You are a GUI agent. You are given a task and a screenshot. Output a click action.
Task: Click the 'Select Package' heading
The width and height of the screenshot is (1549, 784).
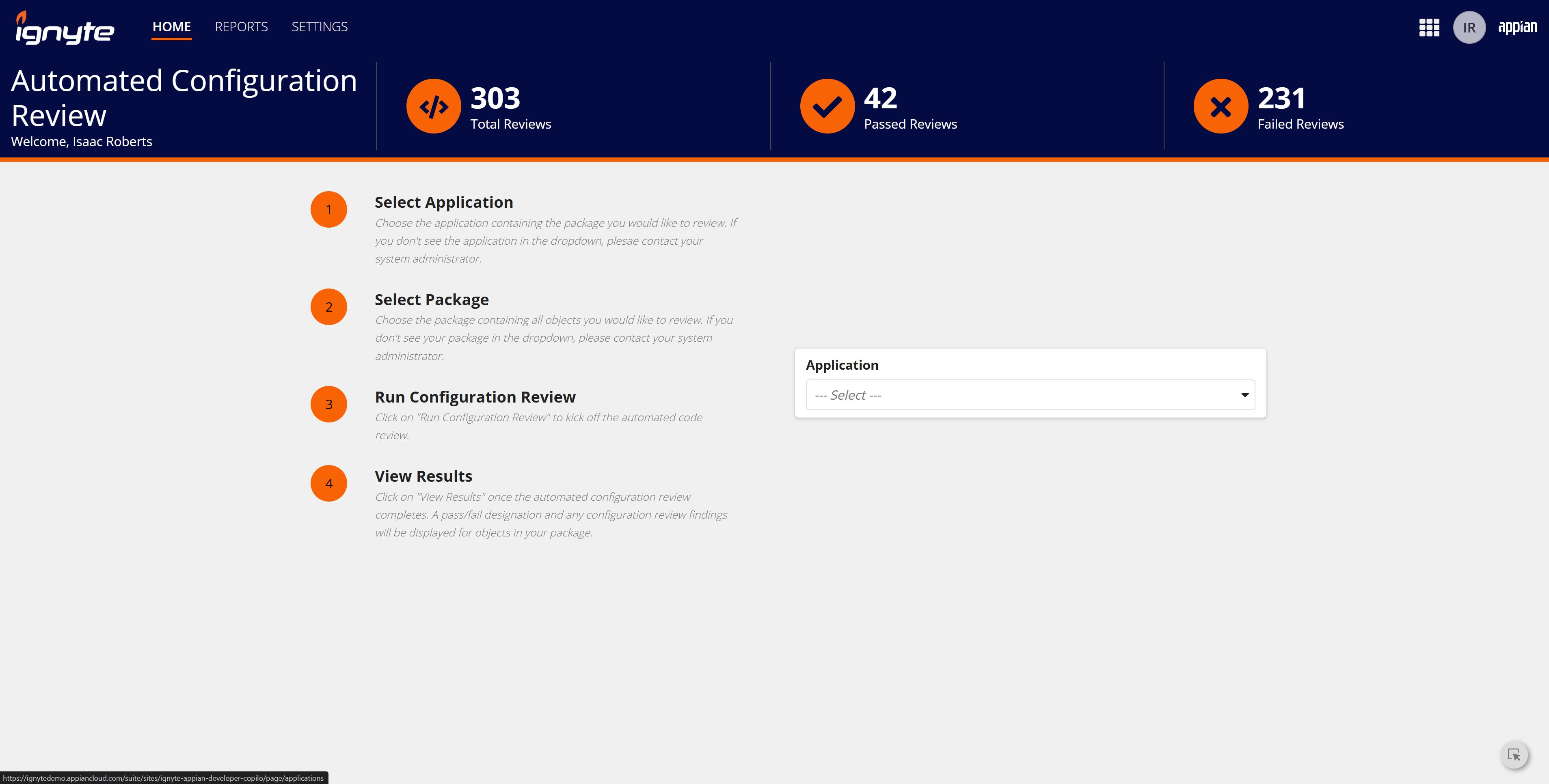(432, 300)
